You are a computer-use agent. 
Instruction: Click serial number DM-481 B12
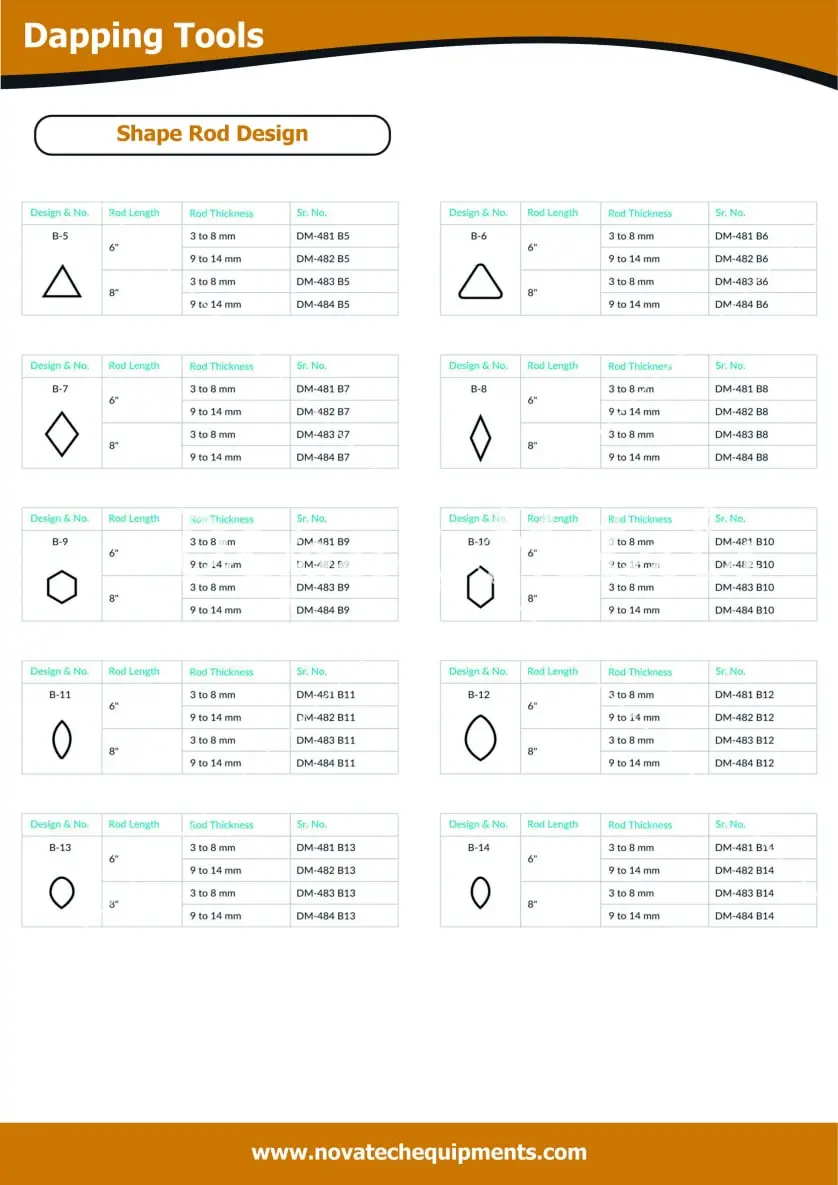pos(745,694)
